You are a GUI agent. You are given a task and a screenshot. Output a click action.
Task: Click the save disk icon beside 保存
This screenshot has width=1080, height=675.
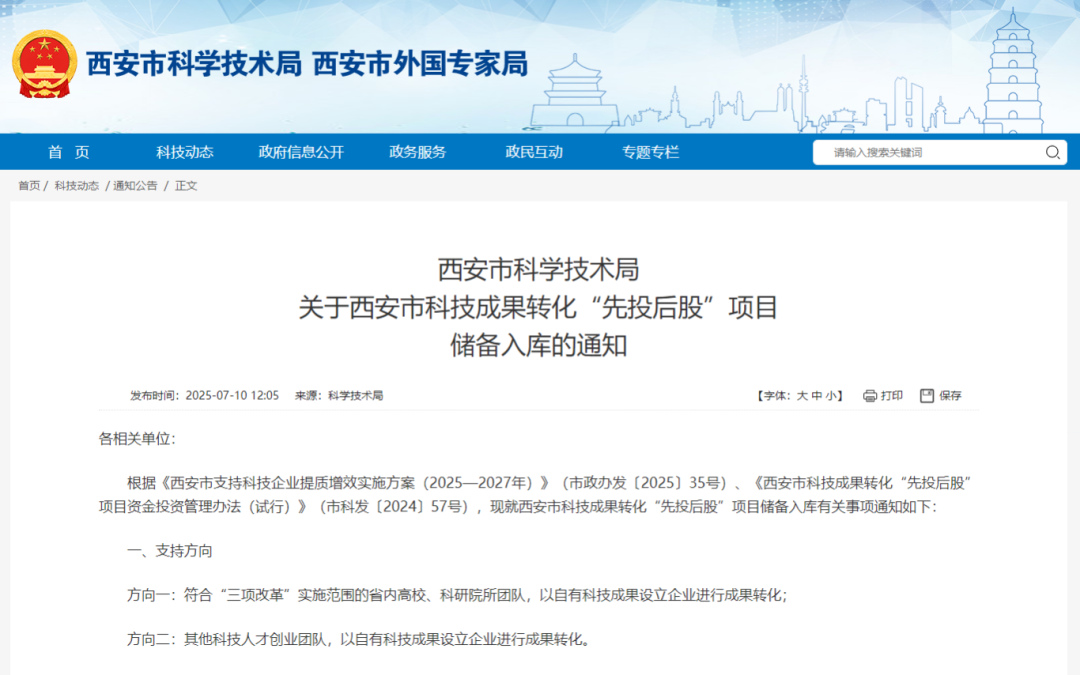tap(927, 395)
